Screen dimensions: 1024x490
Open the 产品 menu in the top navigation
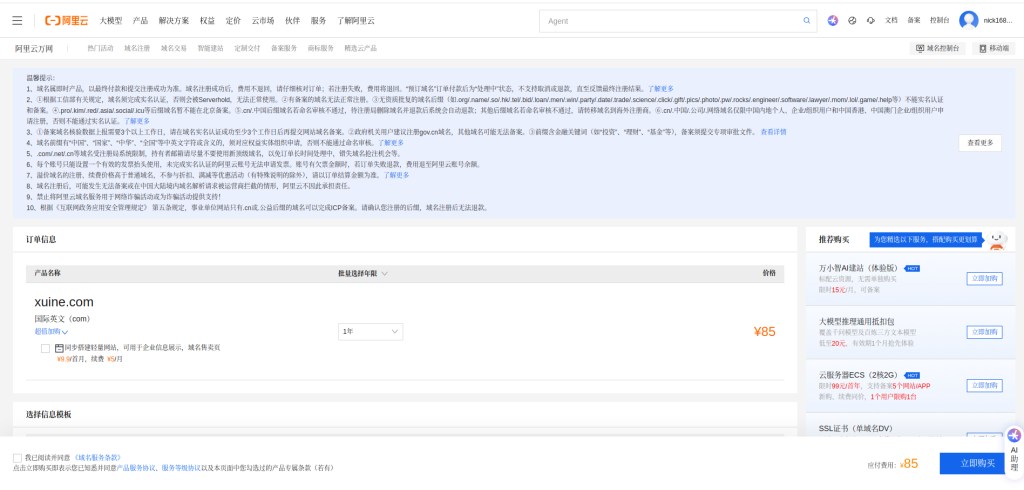140,20
